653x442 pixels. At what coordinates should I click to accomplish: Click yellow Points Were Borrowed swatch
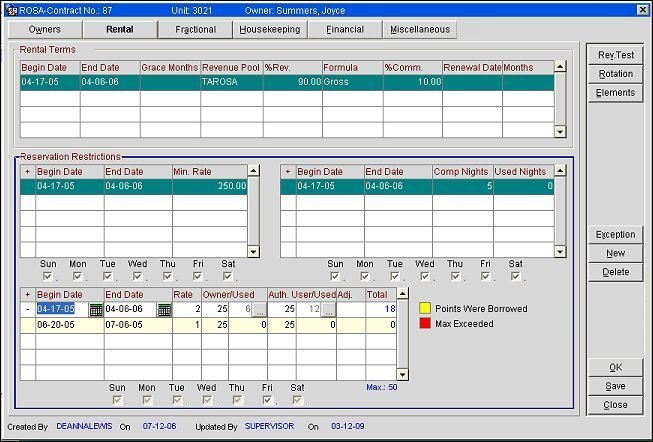424,309
